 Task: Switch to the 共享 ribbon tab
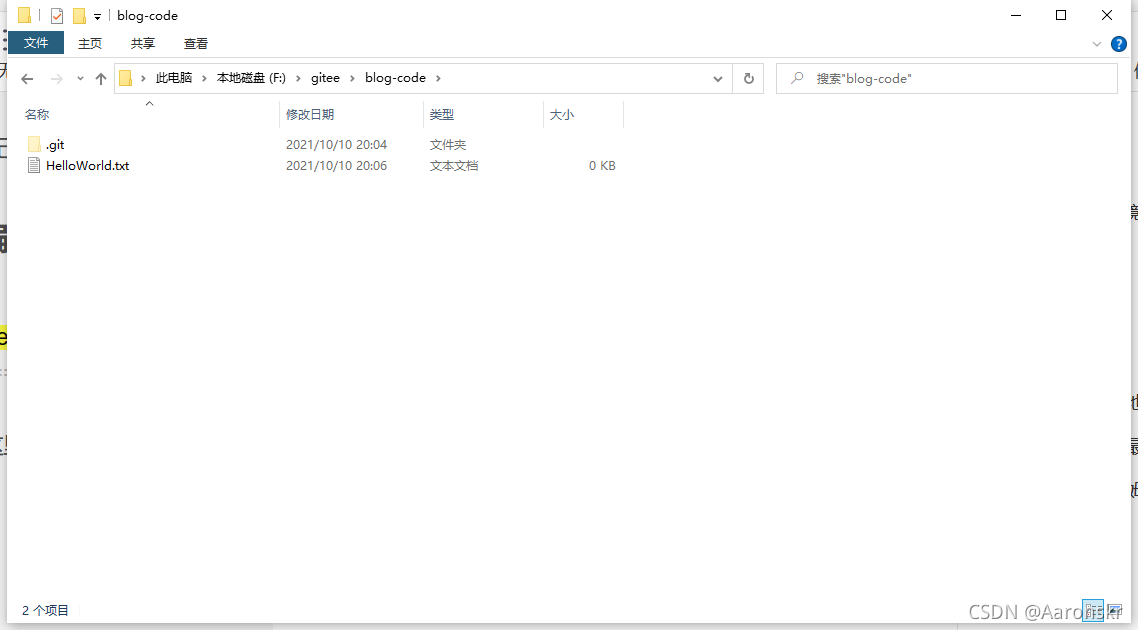(x=143, y=44)
